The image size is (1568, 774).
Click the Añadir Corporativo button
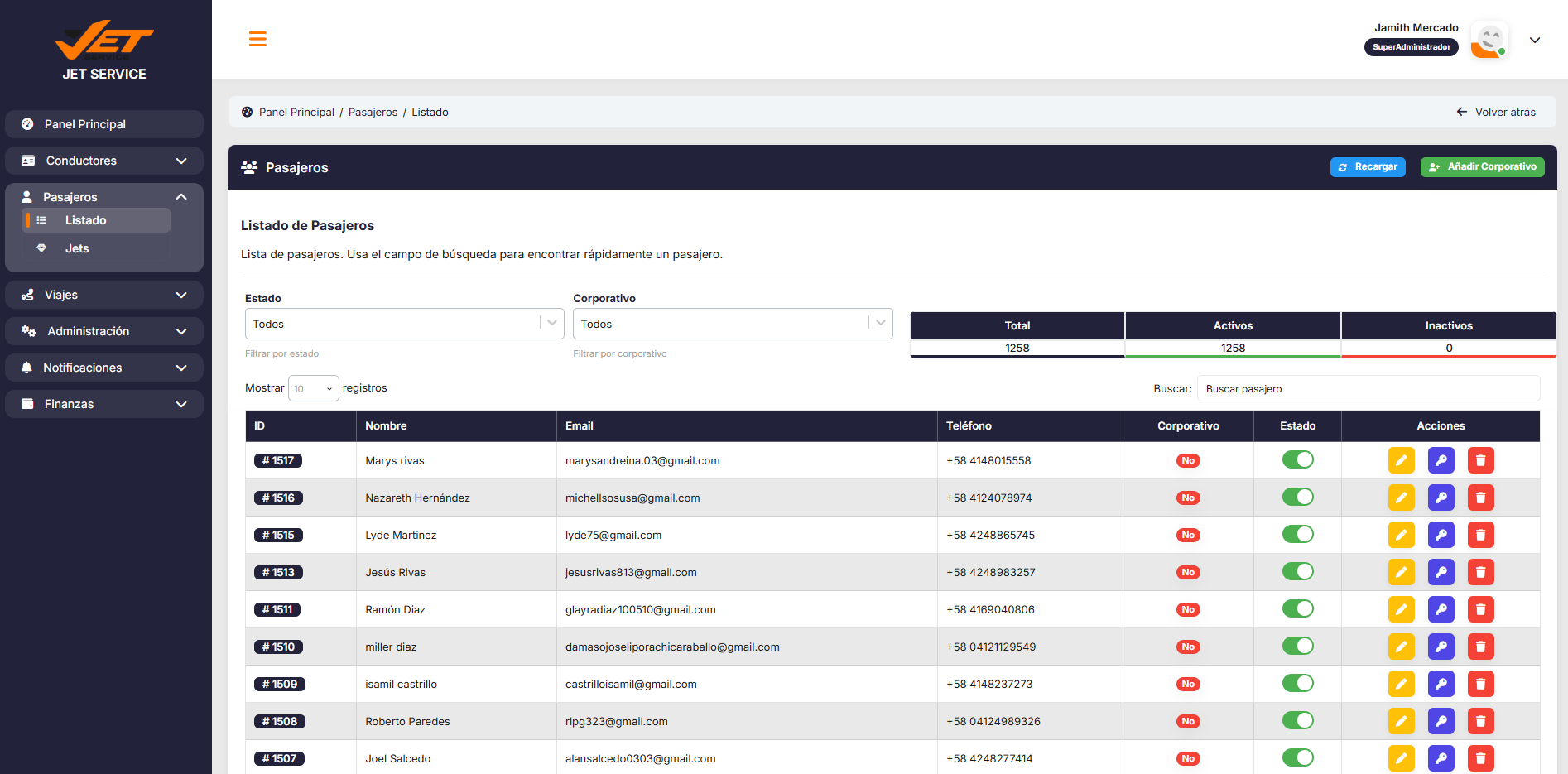click(1482, 167)
